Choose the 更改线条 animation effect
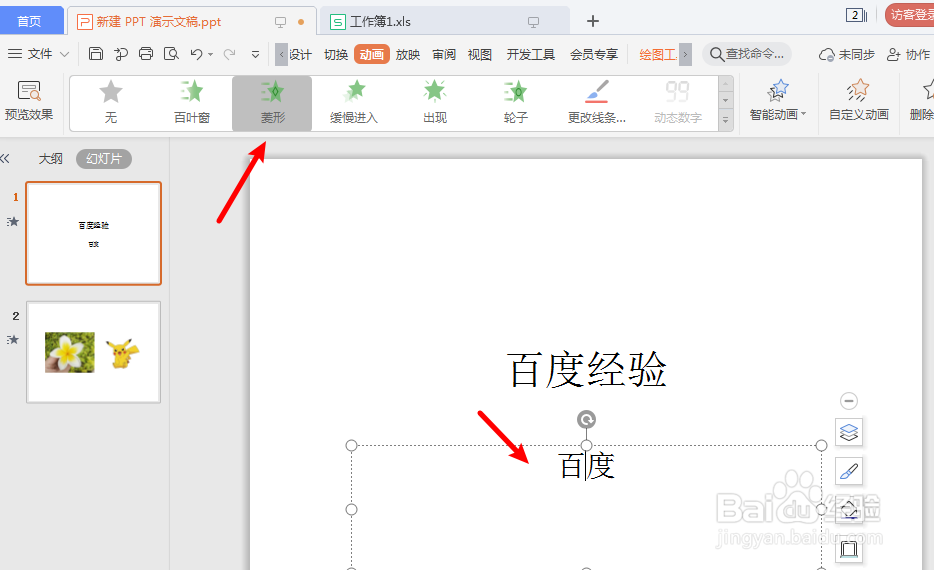Screen dimensions: 934x570 596,102
